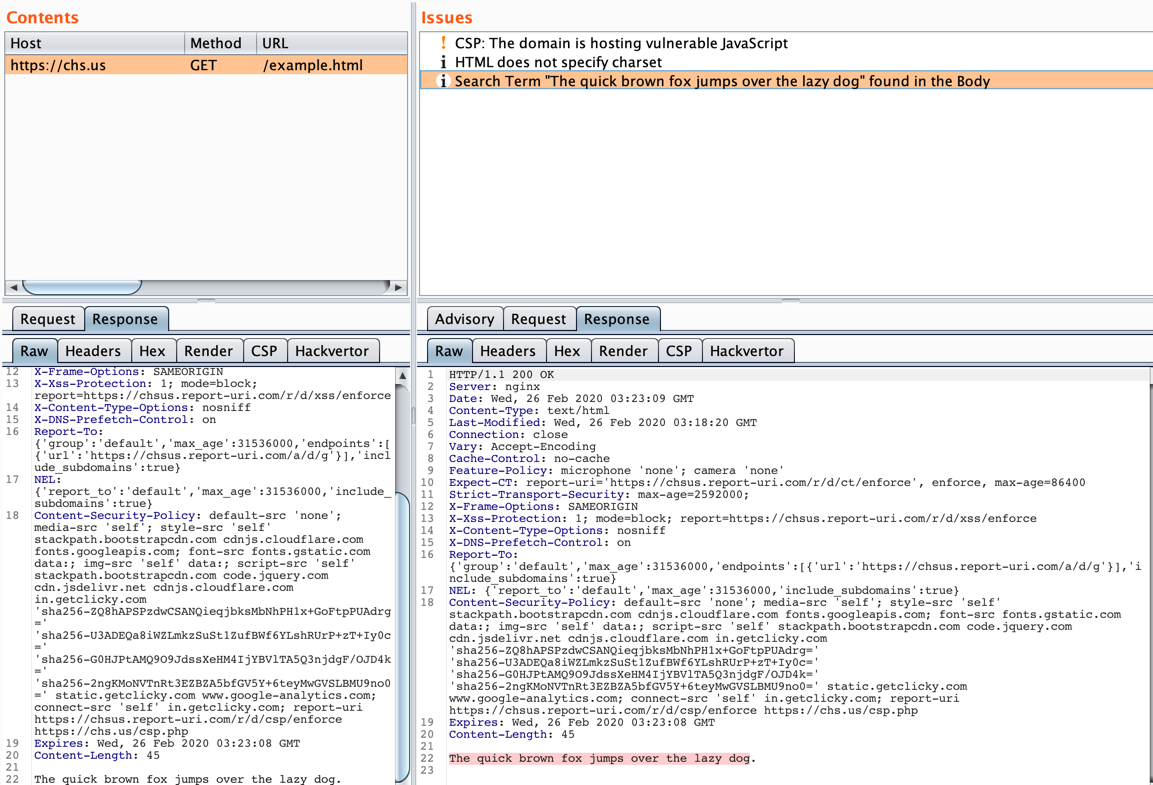
Task: Click the up scroll arrow in Contents response viewer
Action: [x=402, y=377]
